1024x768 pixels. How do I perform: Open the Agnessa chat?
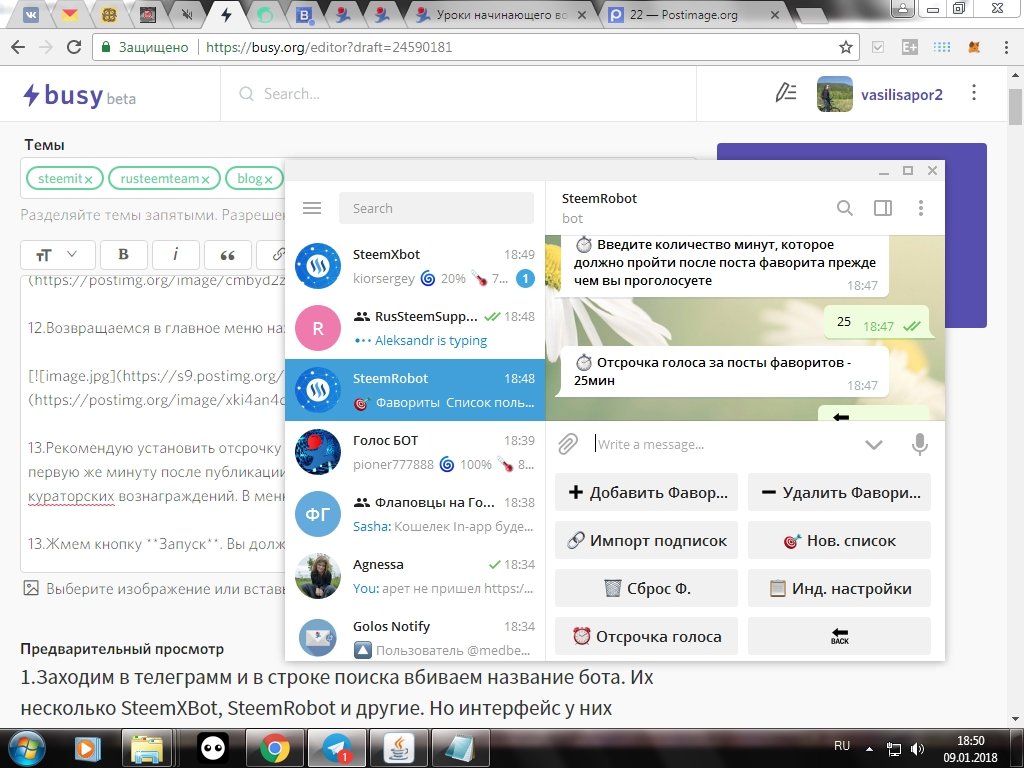click(415, 576)
